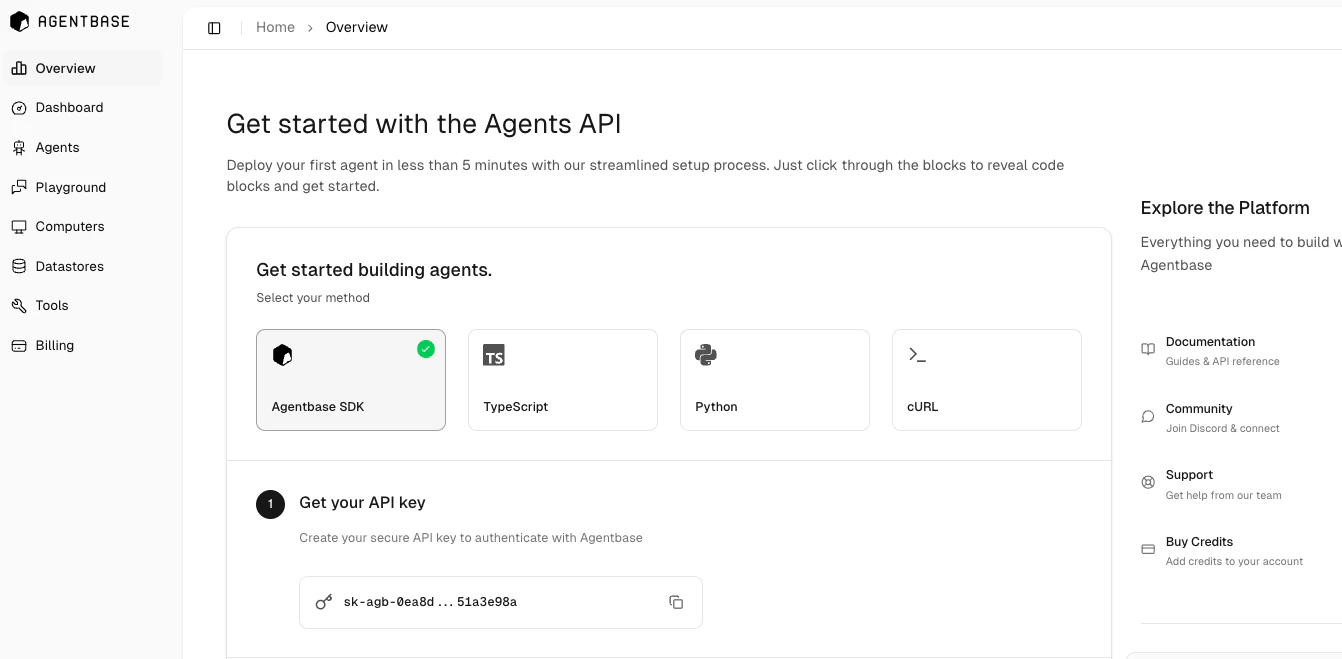The height and width of the screenshot is (659, 1342).
Task: Click the Community chat bubble icon
Action: point(1148,417)
